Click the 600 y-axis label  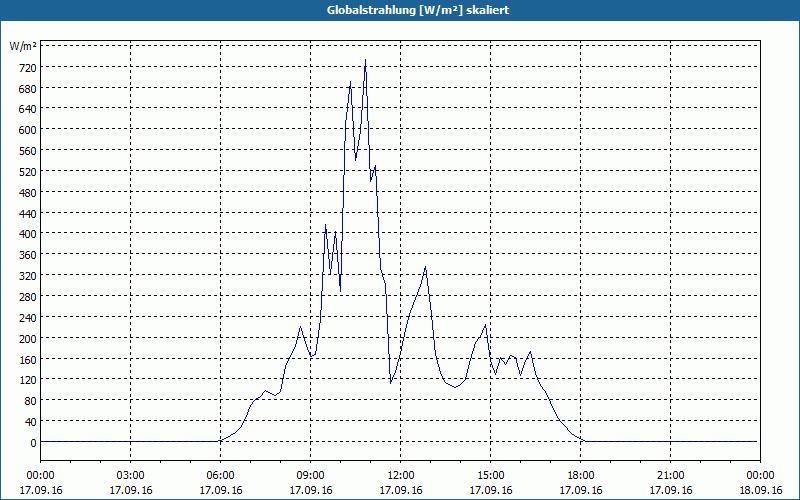[x=28, y=130]
